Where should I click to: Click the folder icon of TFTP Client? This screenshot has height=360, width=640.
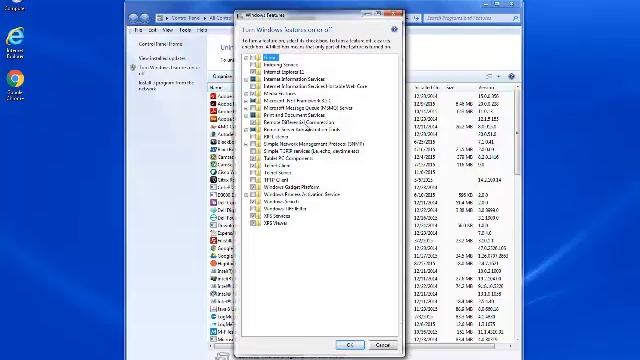point(258,180)
